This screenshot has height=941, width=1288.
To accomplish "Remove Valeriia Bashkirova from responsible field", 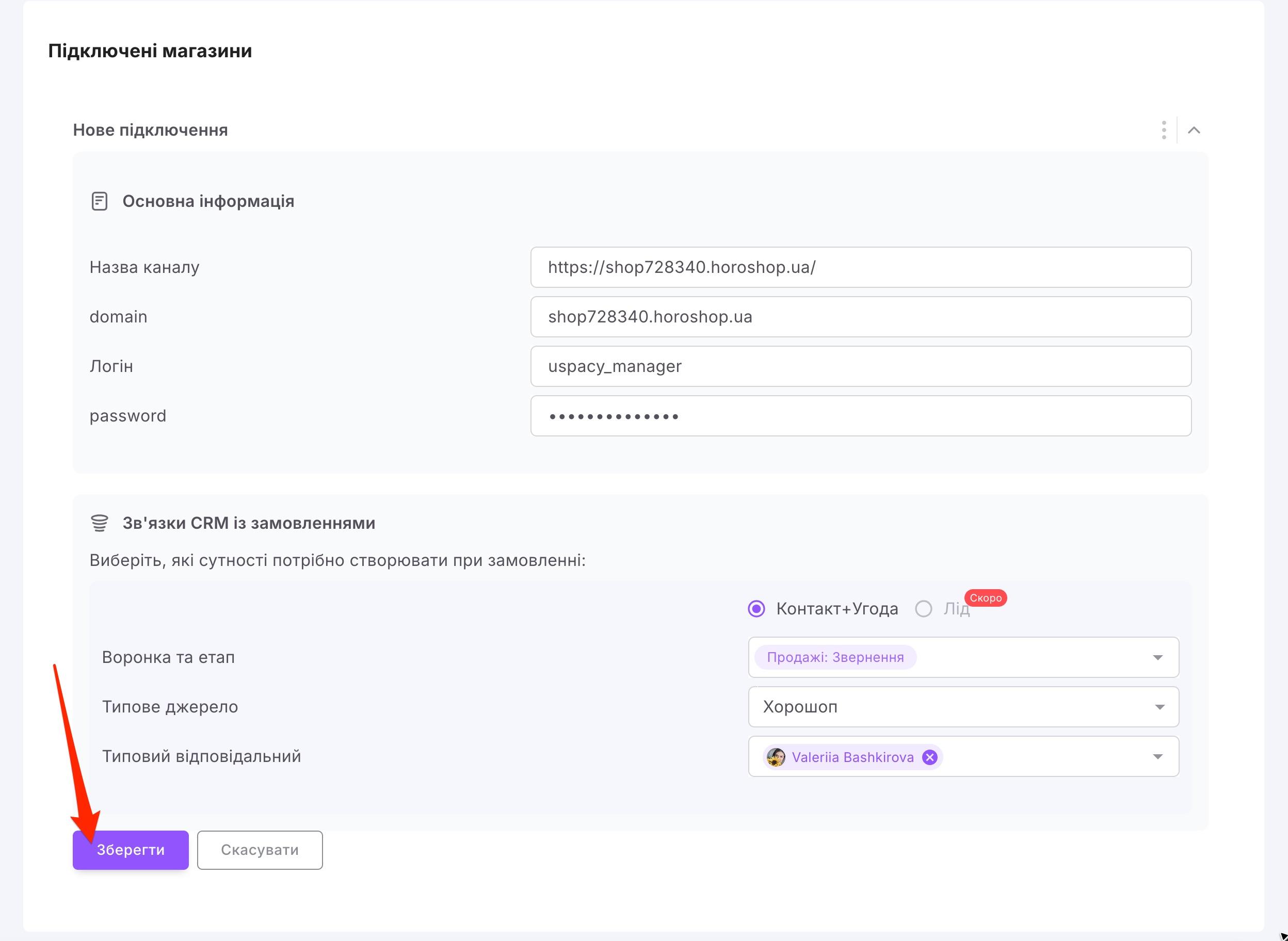I will (x=930, y=757).
